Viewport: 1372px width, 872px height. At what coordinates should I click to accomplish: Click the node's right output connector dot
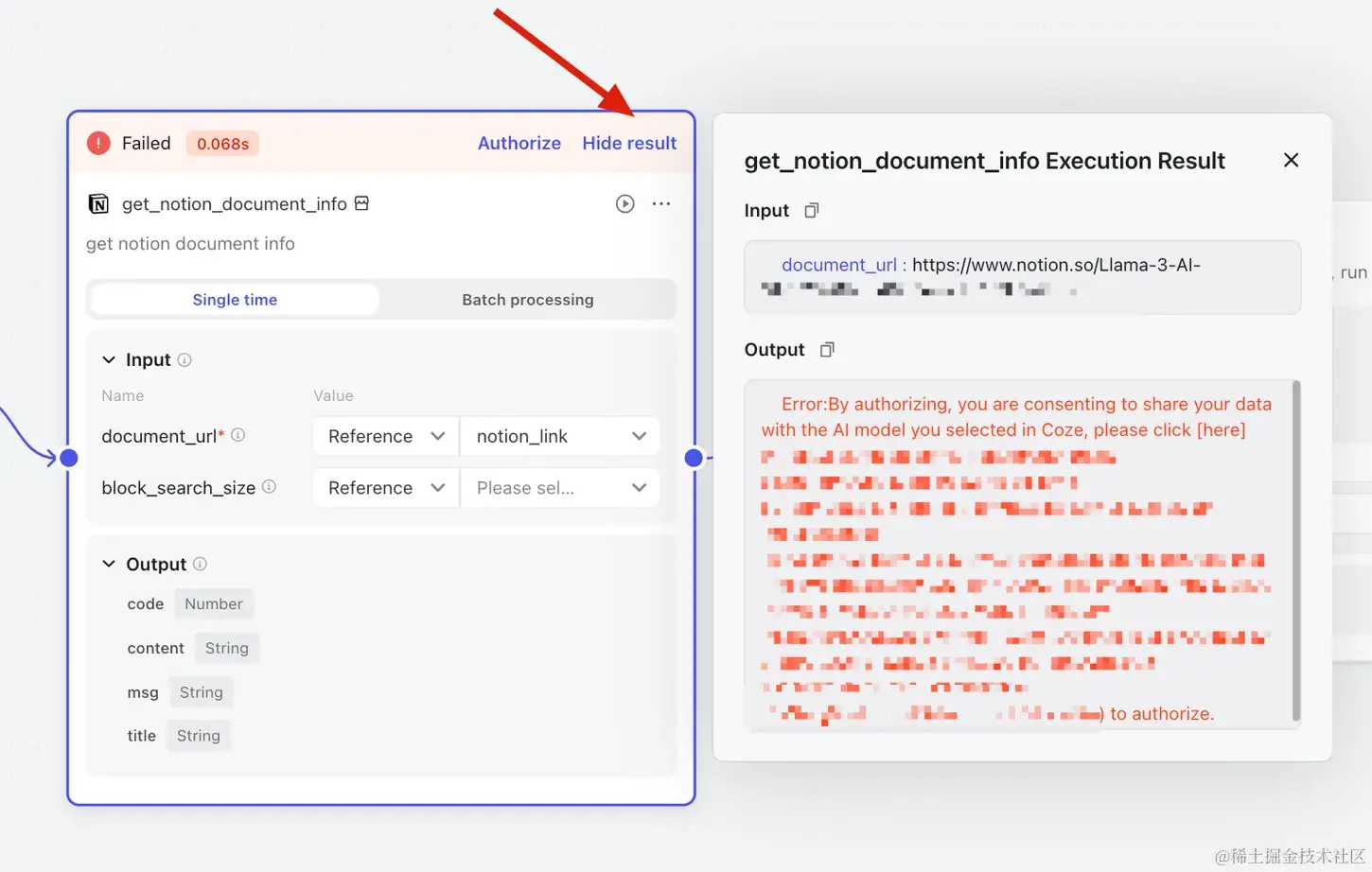tap(694, 458)
